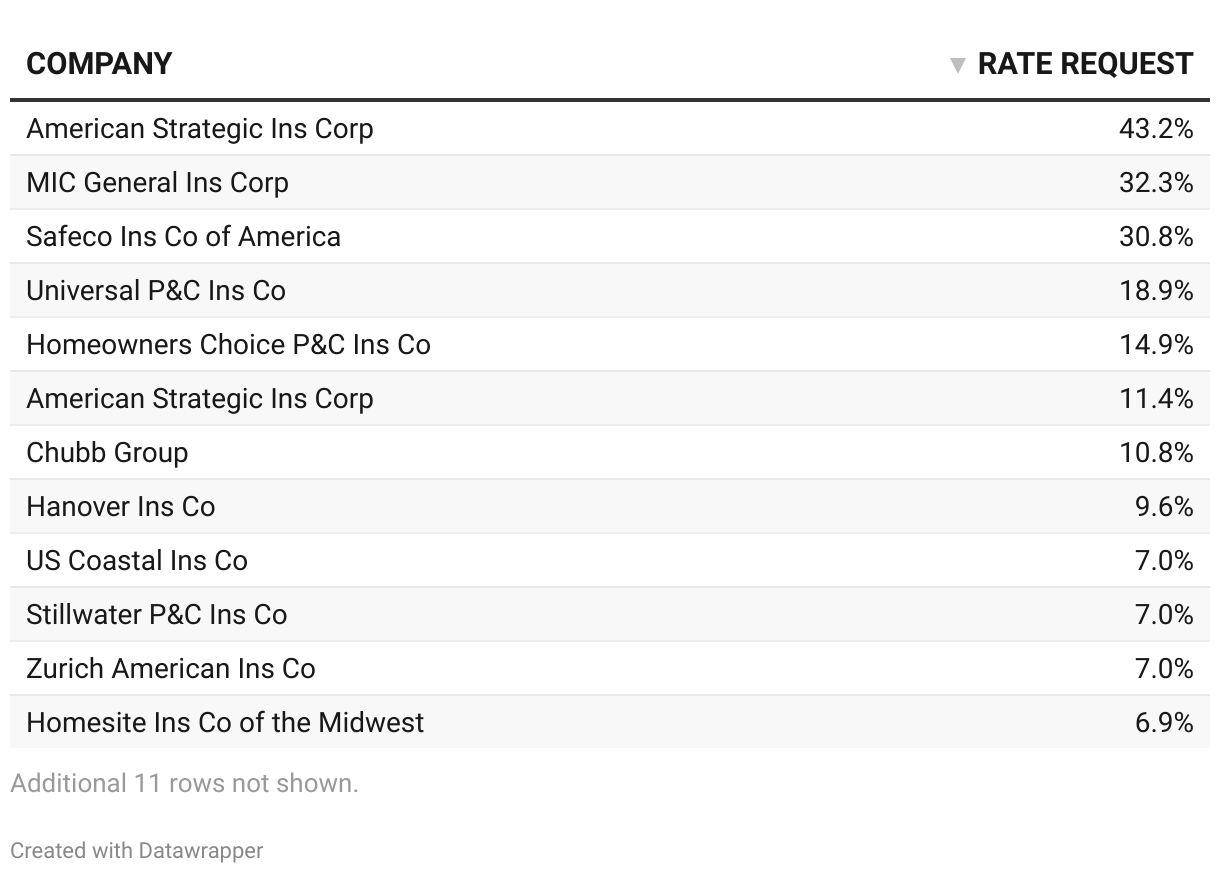Select US Coastal Ins Co

pos(137,561)
